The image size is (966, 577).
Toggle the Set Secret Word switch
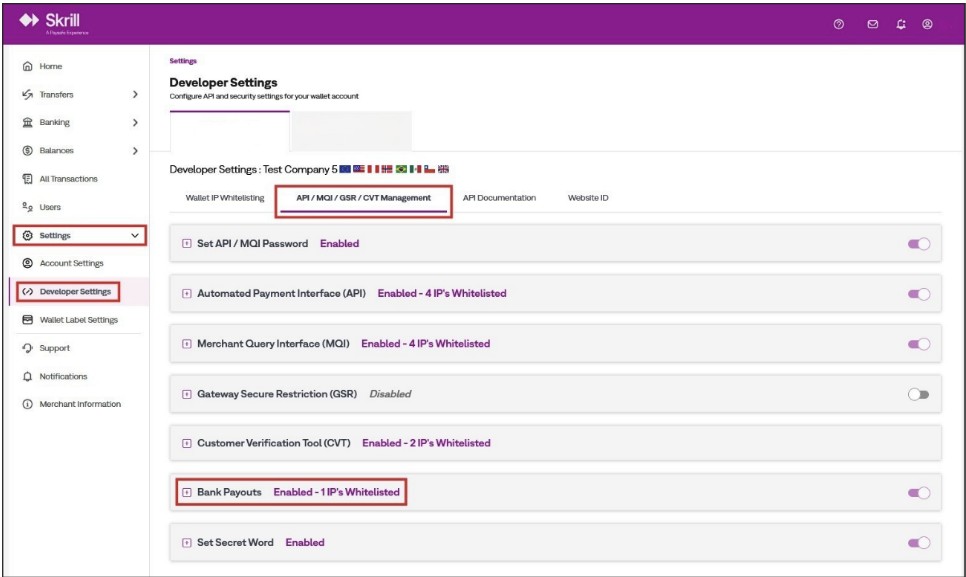(919, 543)
